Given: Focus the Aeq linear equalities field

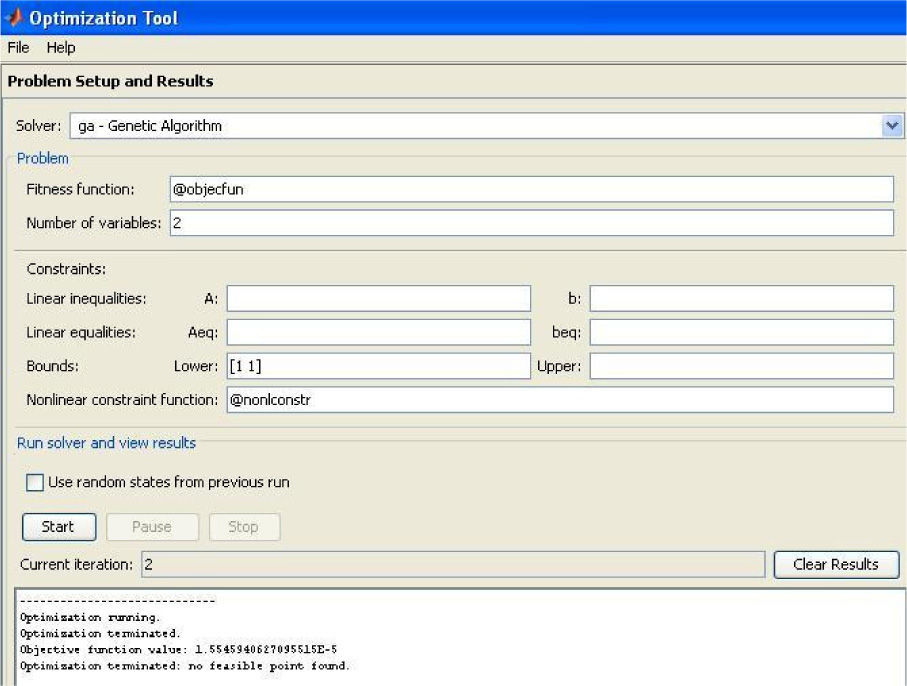Looking at the screenshot, I should coord(378,332).
